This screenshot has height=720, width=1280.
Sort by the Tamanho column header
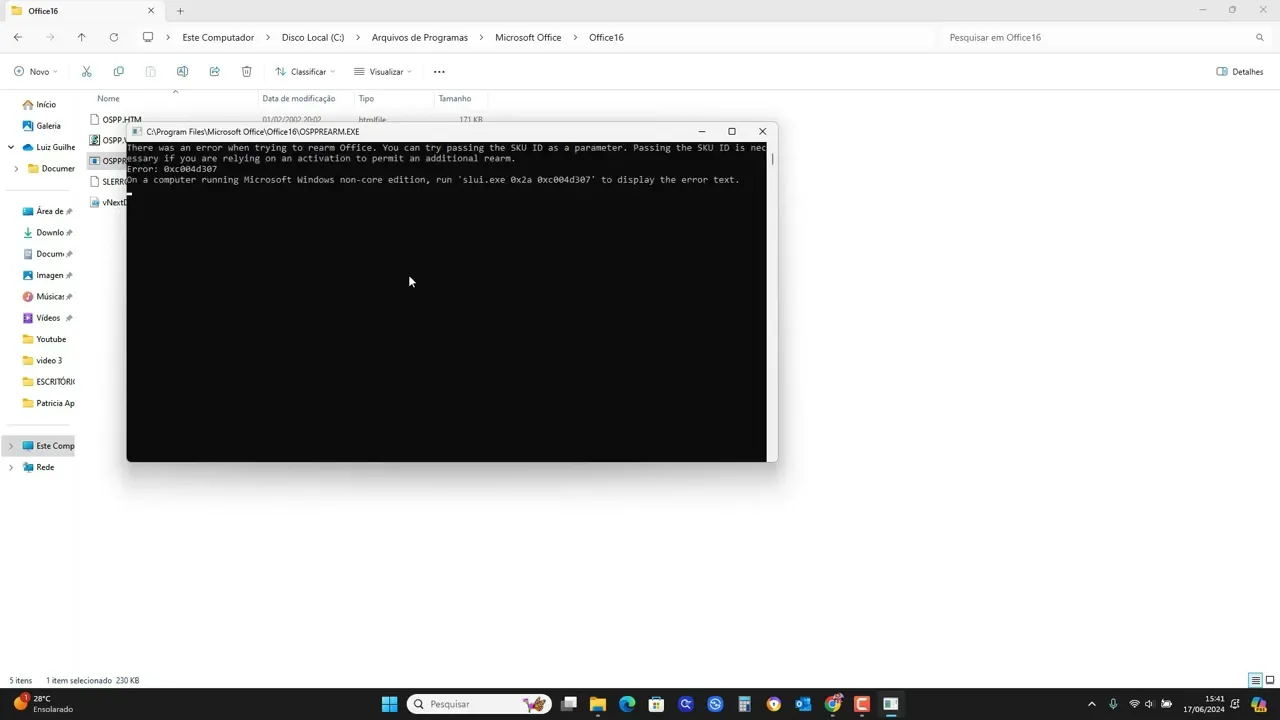click(x=454, y=99)
